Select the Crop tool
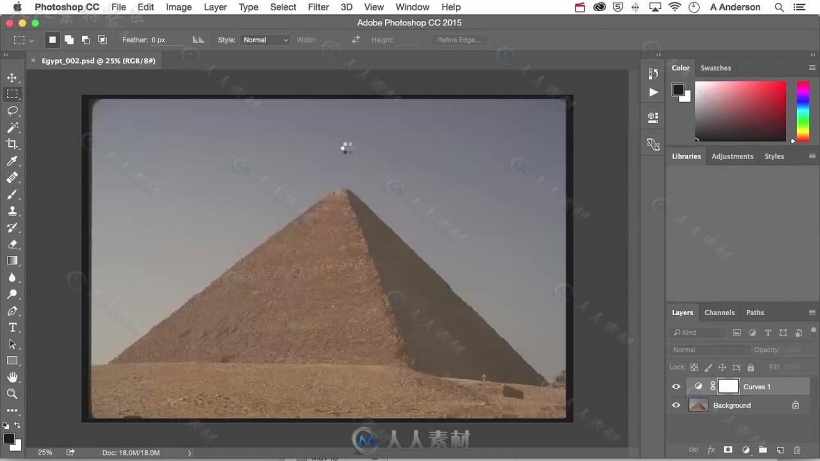Image resolution: width=820 pixels, height=461 pixels. [x=12, y=144]
